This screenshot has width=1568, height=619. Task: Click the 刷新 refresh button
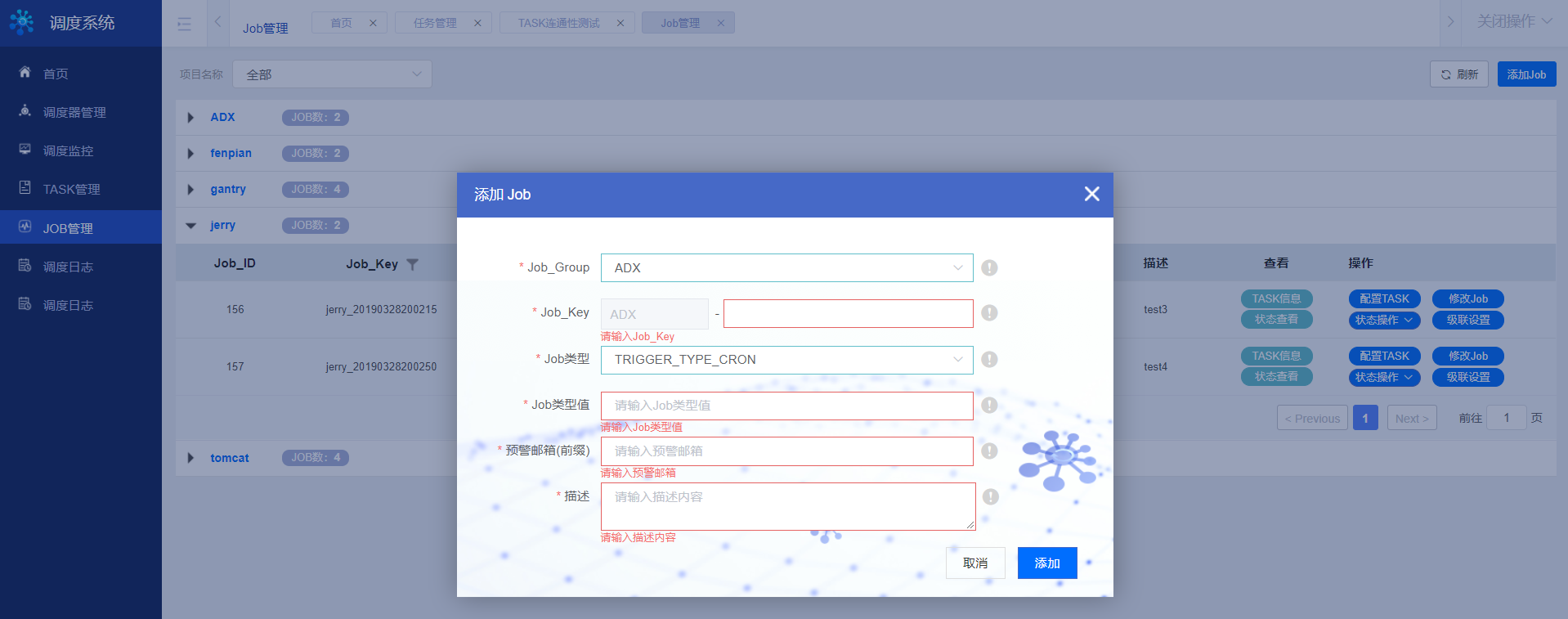tap(1459, 74)
